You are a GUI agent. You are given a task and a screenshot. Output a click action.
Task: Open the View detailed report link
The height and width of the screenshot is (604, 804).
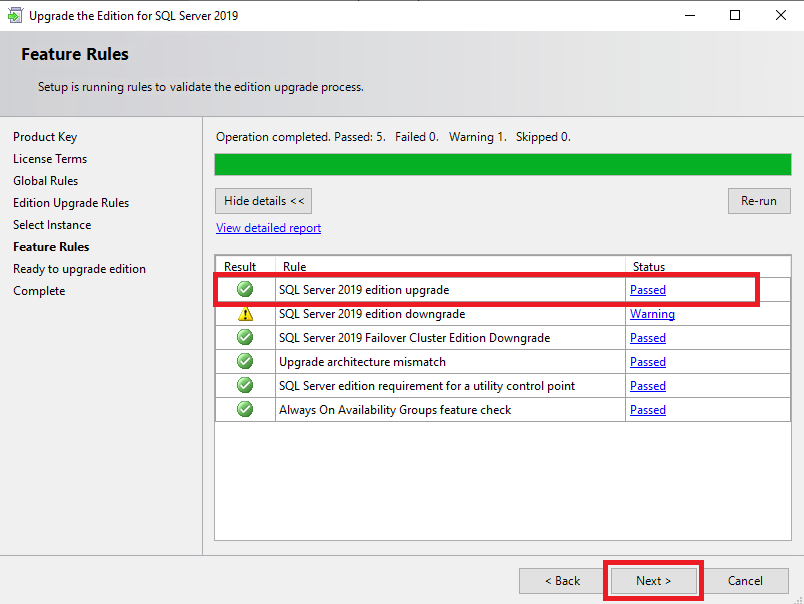tap(268, 228)
